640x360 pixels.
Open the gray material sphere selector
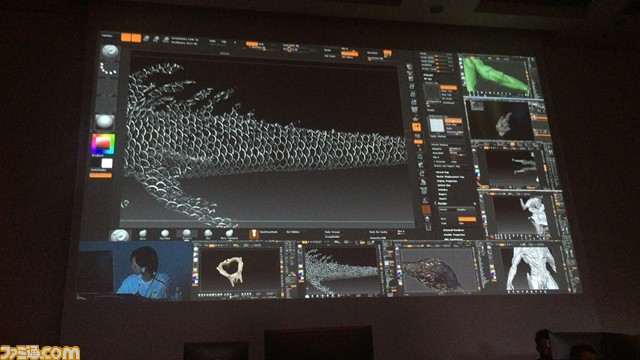(x=105, y=122)
